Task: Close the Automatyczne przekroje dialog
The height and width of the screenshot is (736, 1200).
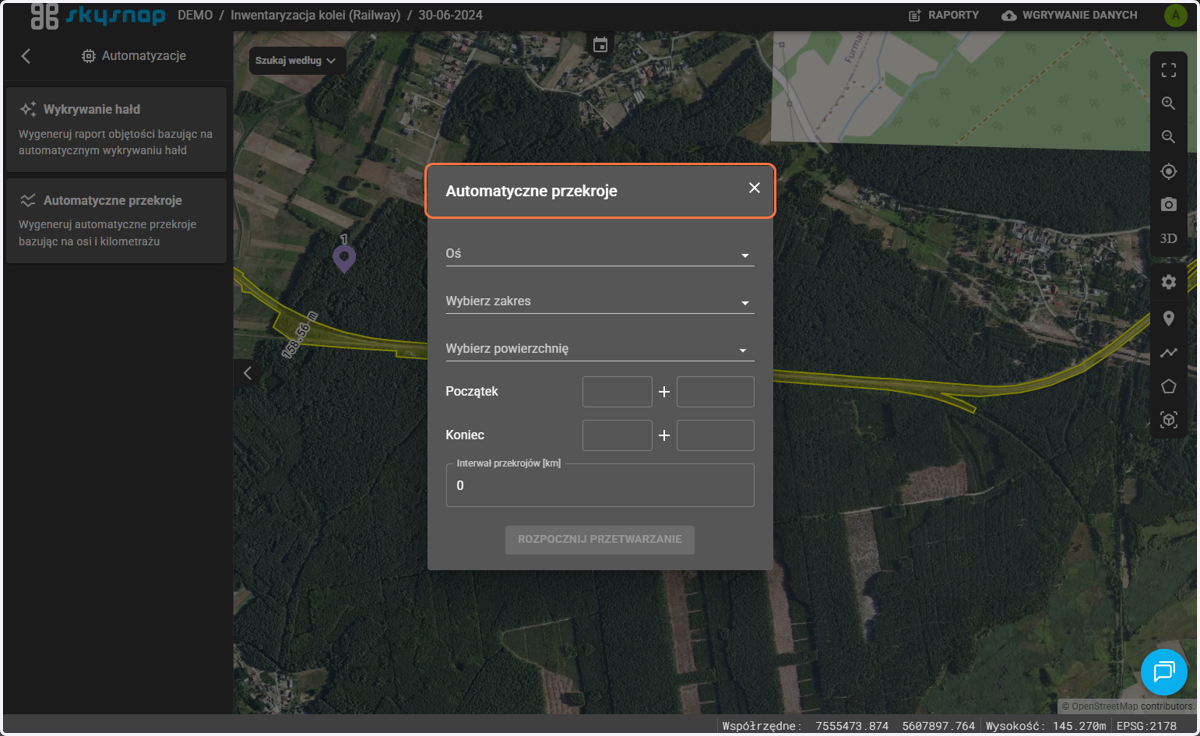Action: coord(754,188)
